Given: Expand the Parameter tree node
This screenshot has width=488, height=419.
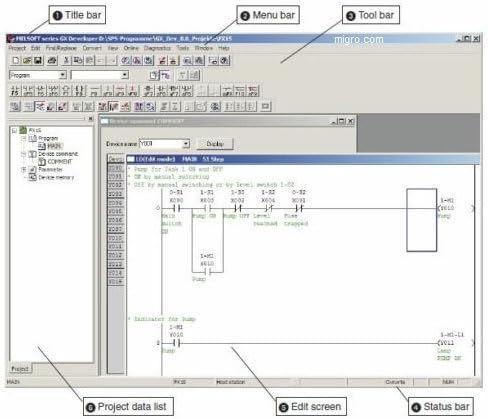Looking at the screenshot, I should point(23,170).
